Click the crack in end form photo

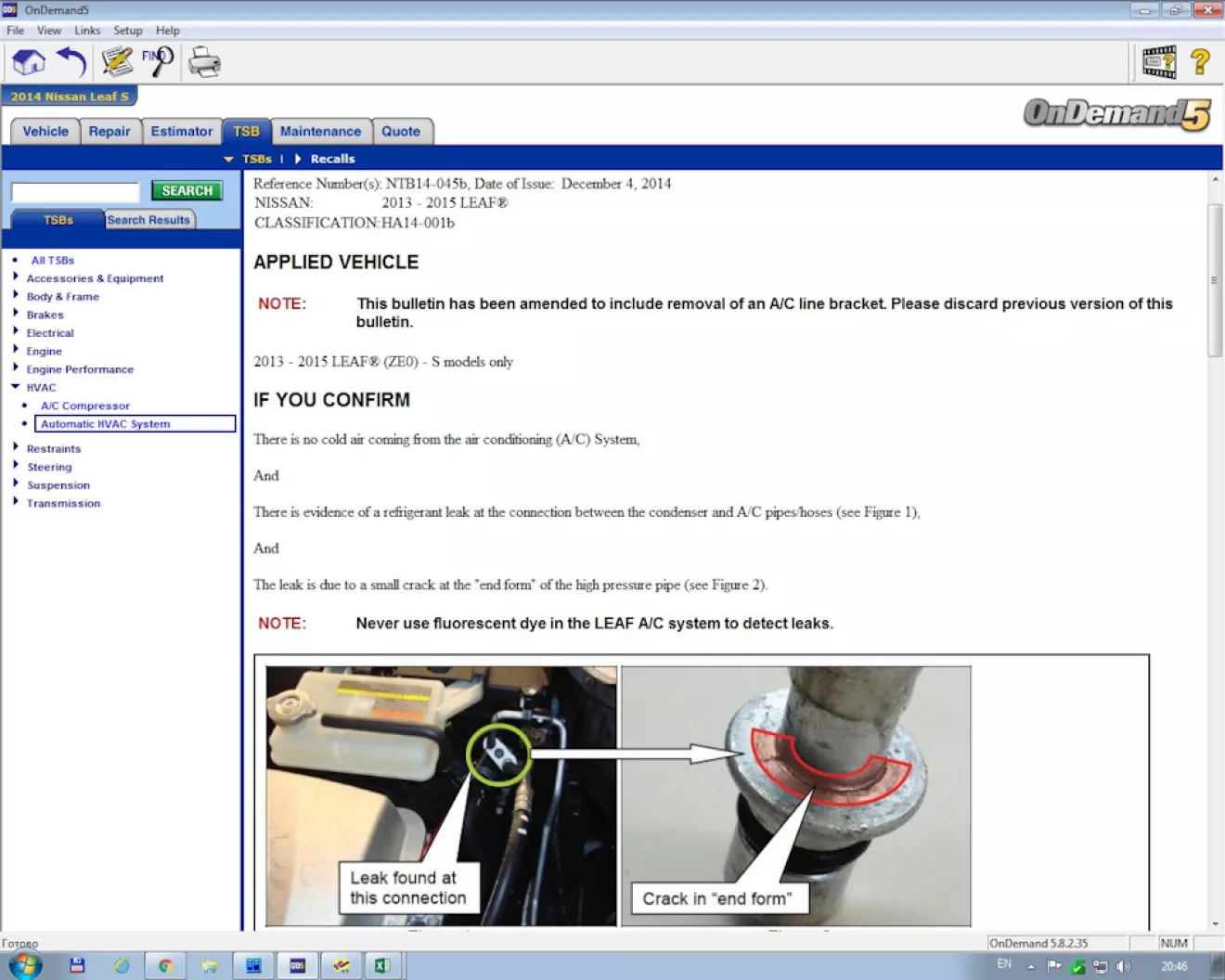[x=796, y=796]
